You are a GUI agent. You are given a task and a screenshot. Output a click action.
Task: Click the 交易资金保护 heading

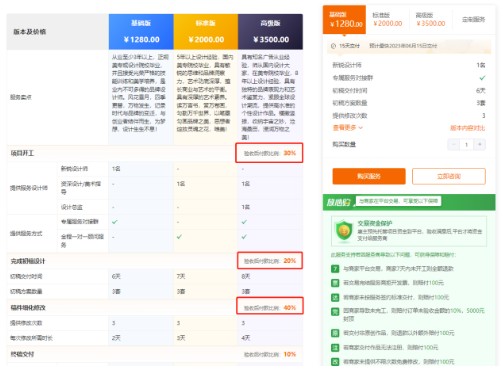(375, 223)
